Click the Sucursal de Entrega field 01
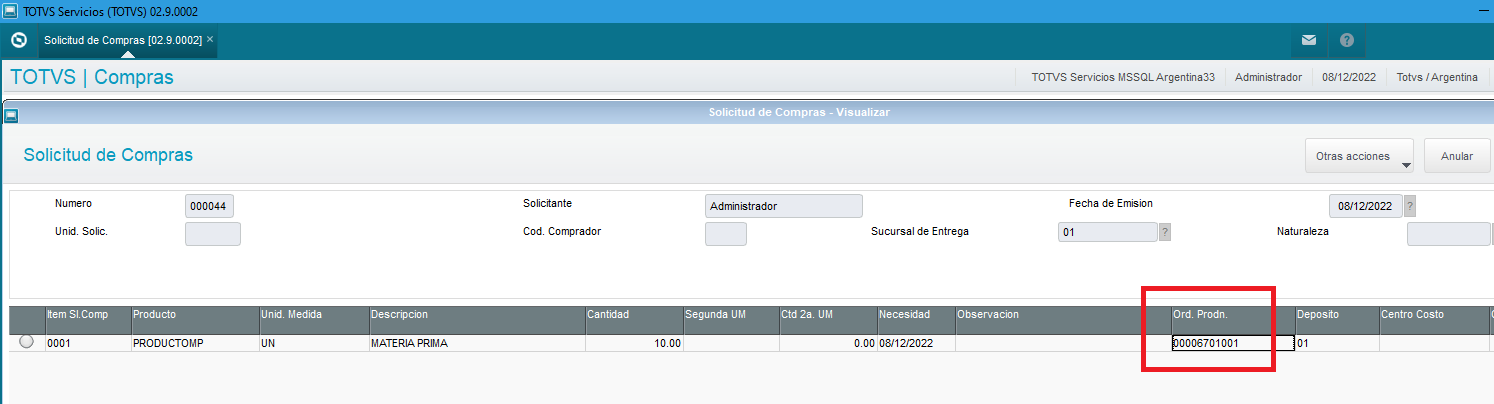 pyautogui.click(x=1108, y=233)
